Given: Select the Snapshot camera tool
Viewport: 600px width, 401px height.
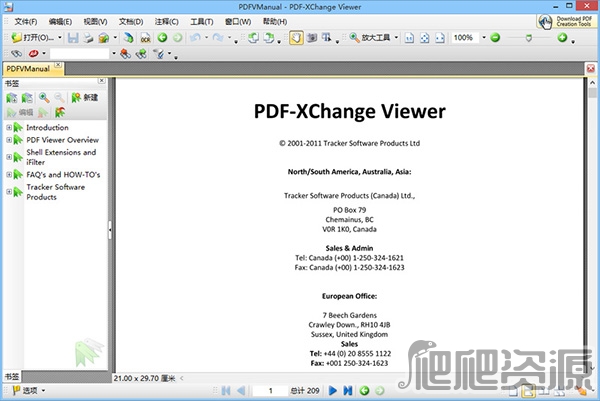Looking at the screenshot, I should click(312, 37).
